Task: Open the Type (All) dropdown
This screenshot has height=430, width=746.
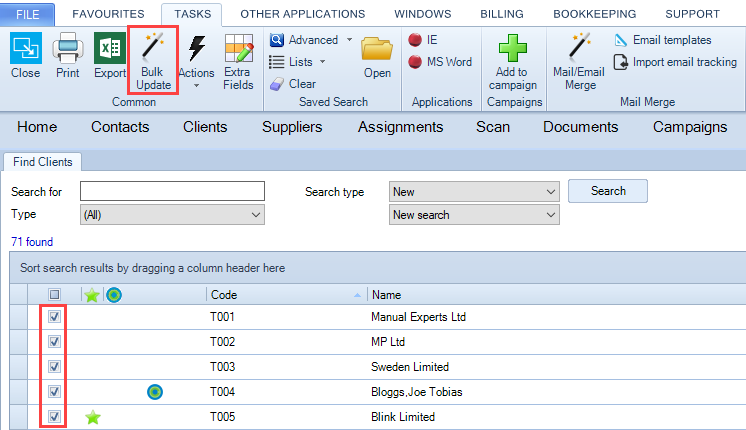Action: (171, 215)
